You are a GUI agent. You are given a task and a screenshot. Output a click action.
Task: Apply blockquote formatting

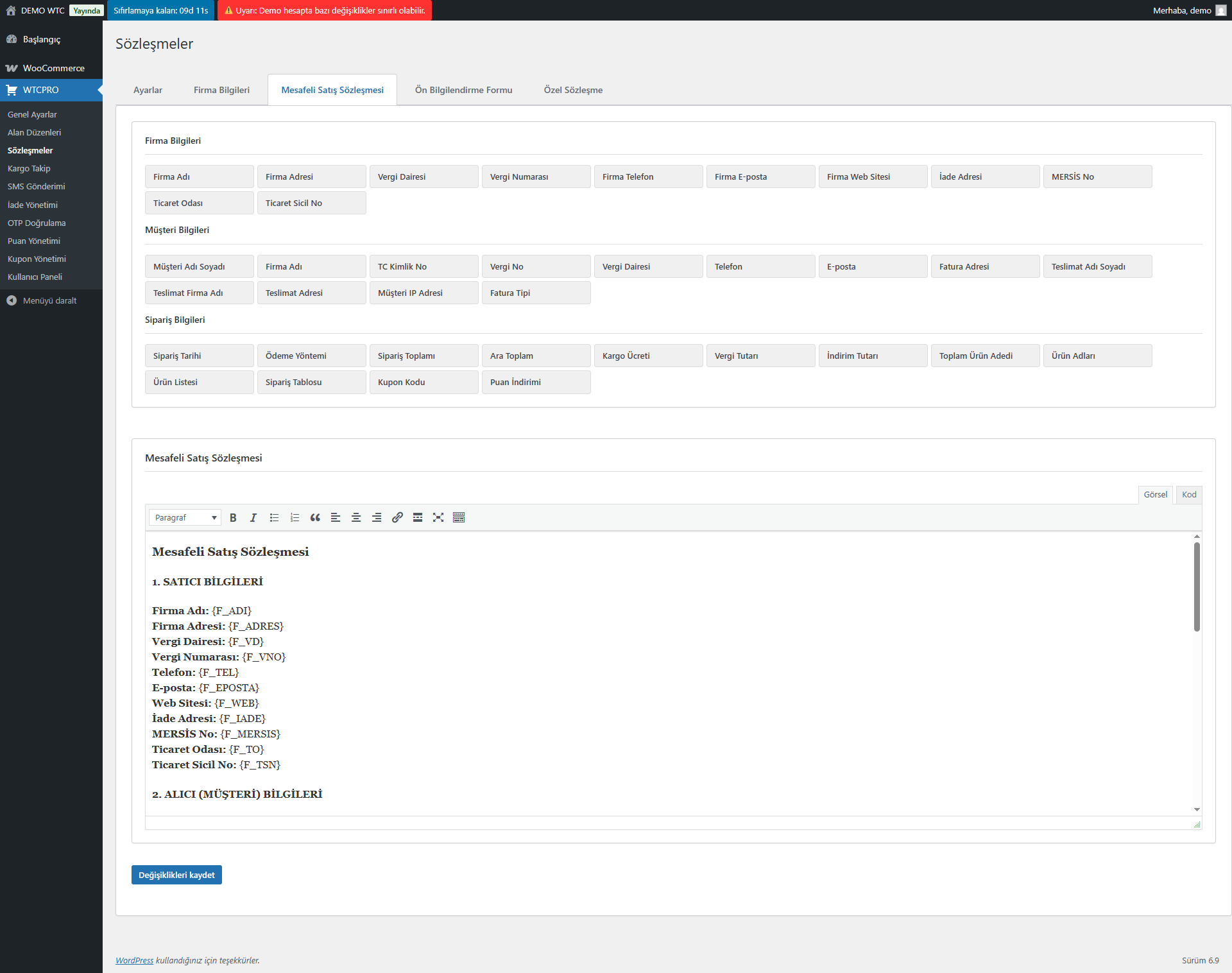point(315,517)
